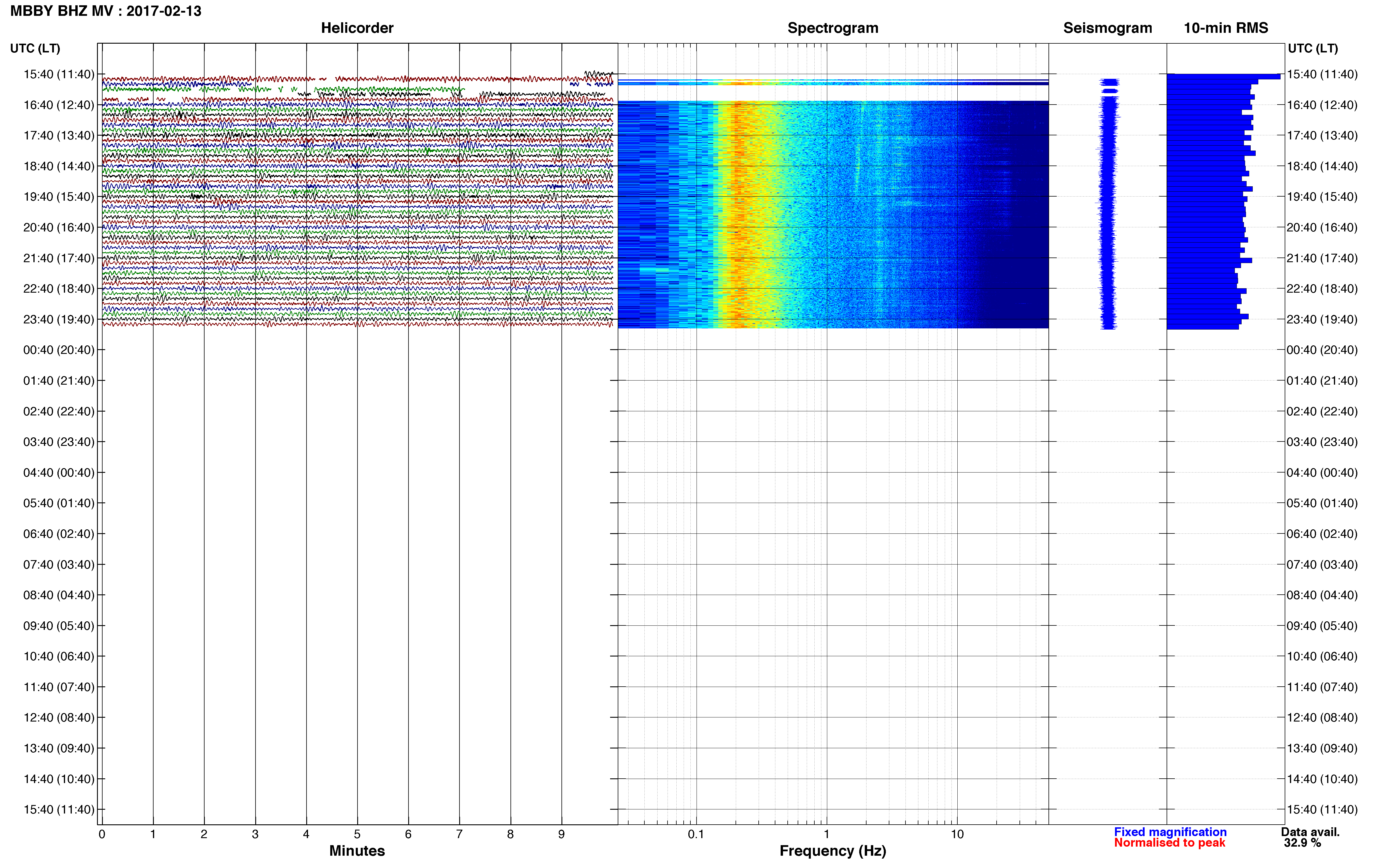Click the 'Data avail.' label
Image resolution: width=1389 pixels, height=868 pixels.
tap(1310, 832)
